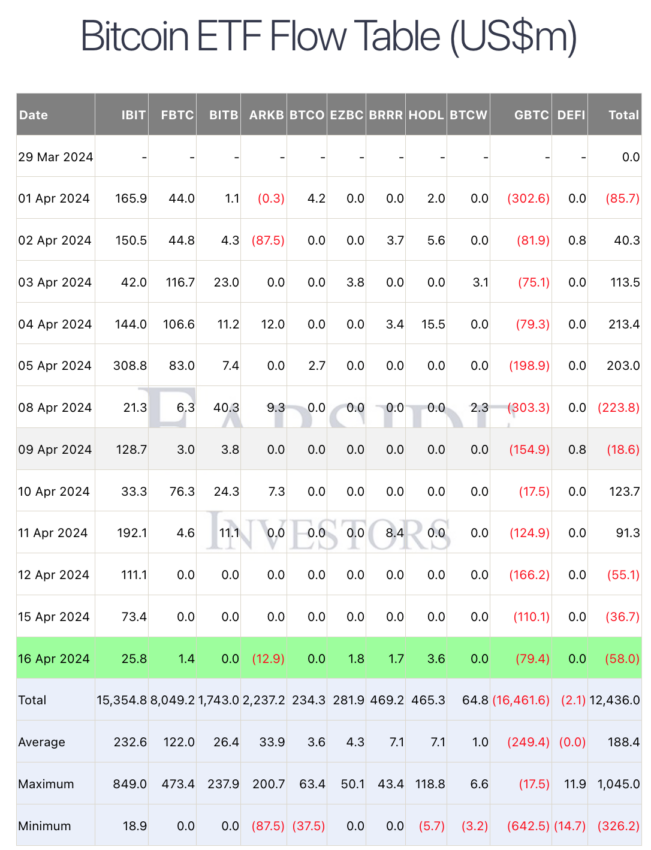Click the (58.0) total for 16 Apr
Image resolution: width=651 pixels, height=850 pixels.
pyautogui.click(x=622, y=659)
